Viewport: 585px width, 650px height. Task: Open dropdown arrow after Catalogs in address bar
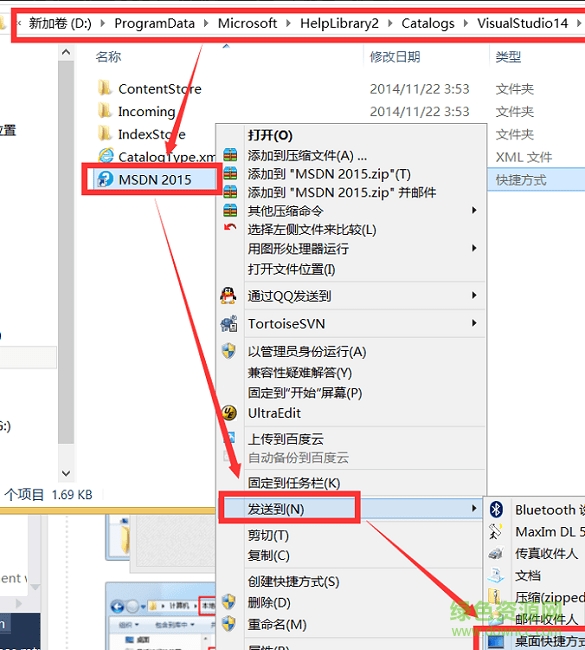click(466, 23)
